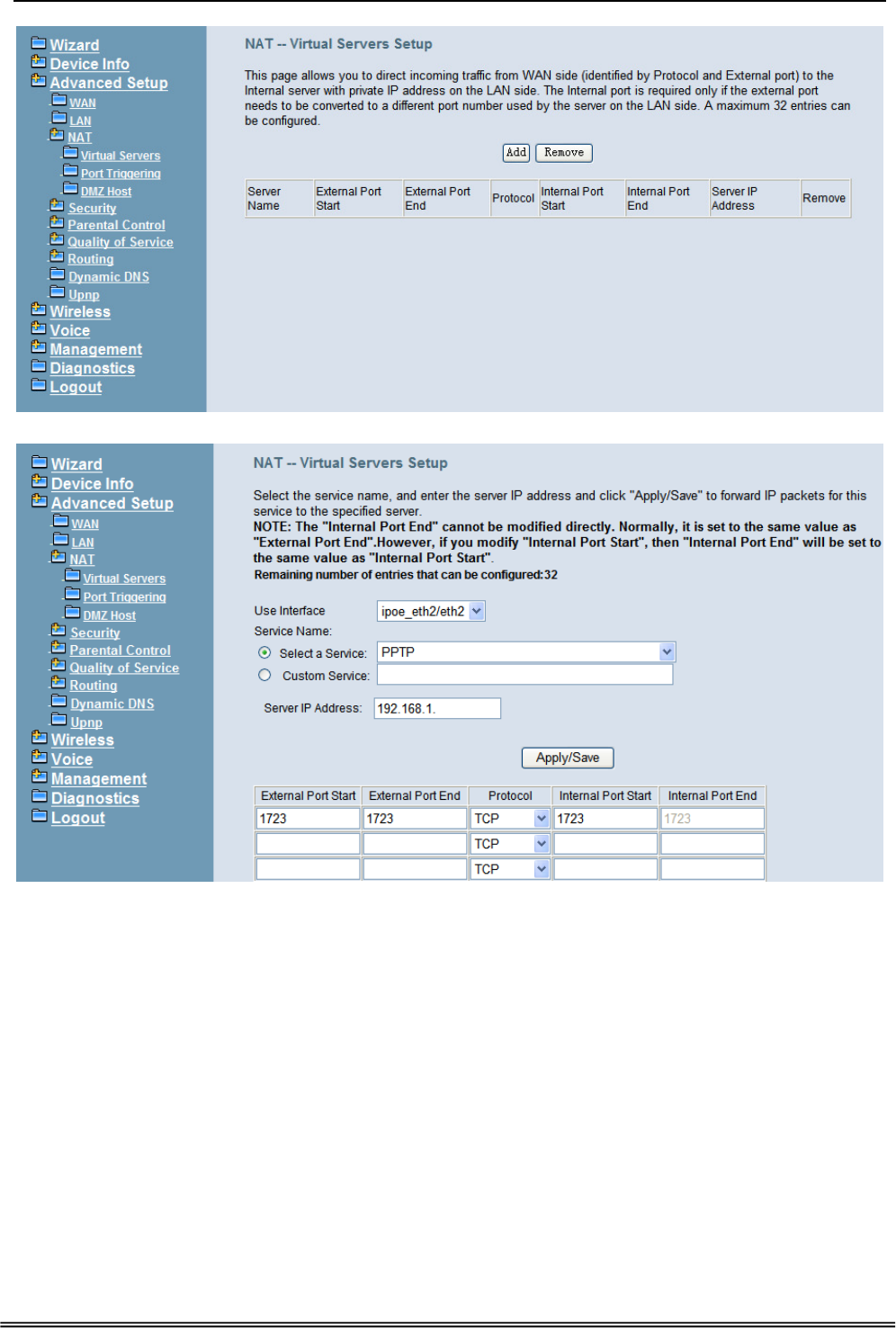The height and width of the screenshot is (1328, 896).
Task: Click folder icon beside Security in lower screenshot
Action: [x=58, y=630]
